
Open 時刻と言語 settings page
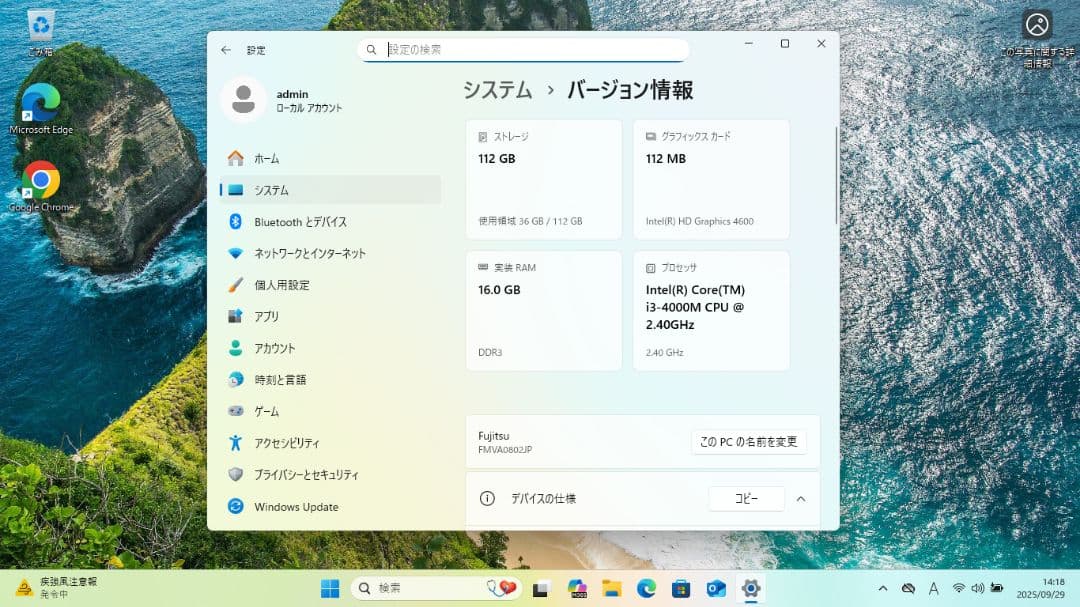coord(331,380)
